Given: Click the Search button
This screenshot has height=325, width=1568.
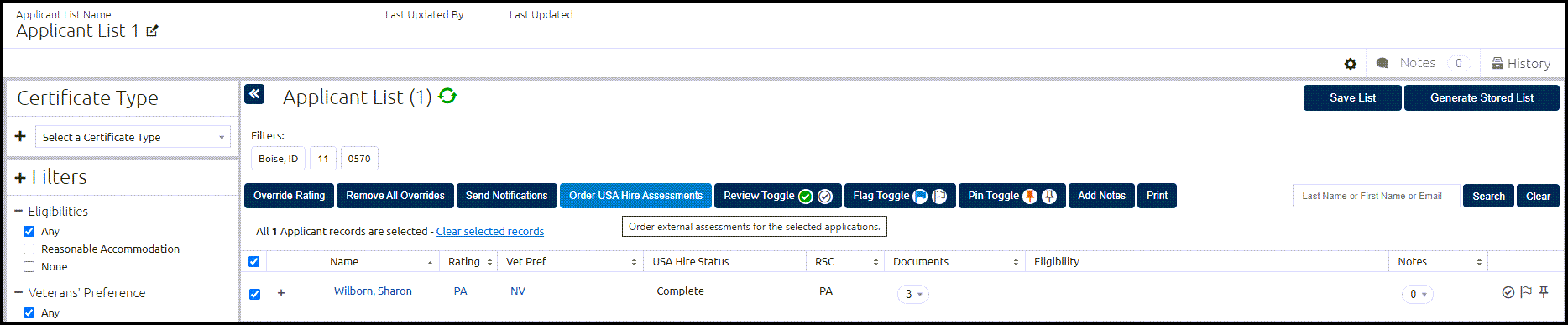Looking at the screenshot, I should [x=1488, y=196].
